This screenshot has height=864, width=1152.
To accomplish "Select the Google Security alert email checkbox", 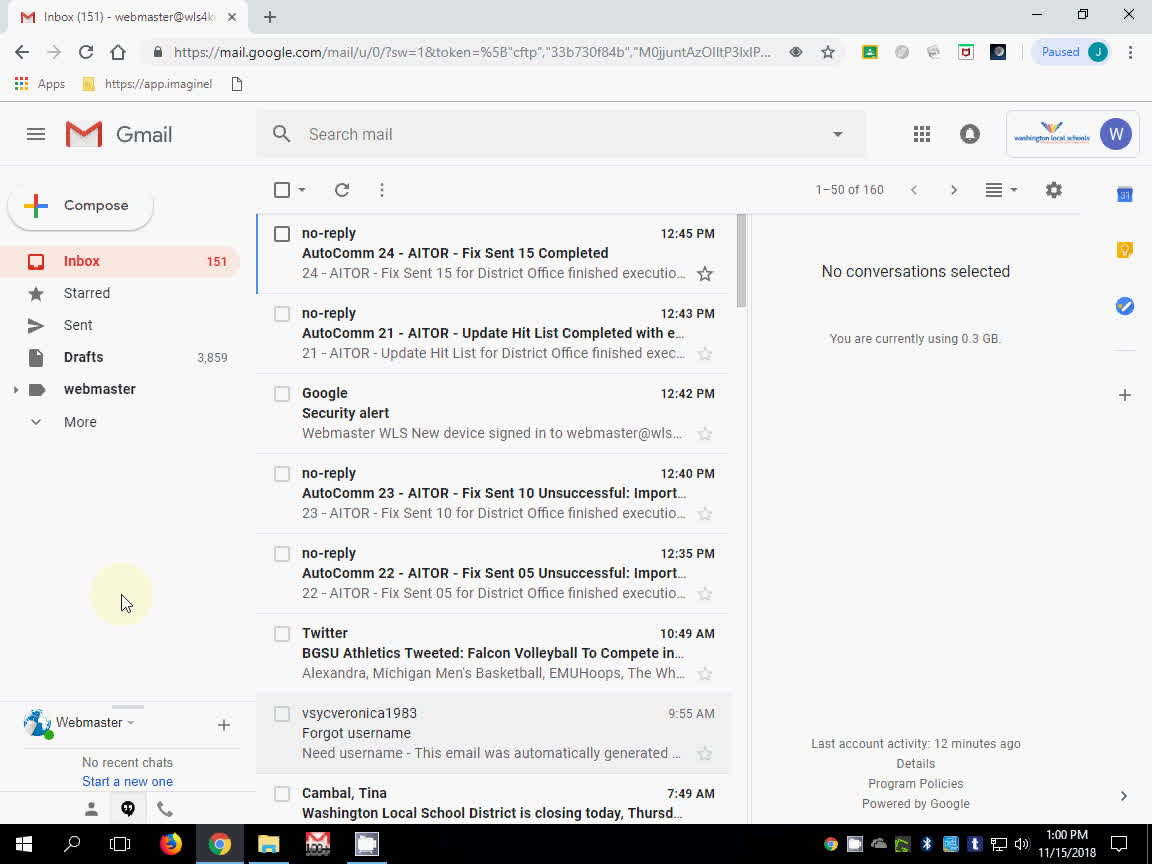I will point(281,393).
